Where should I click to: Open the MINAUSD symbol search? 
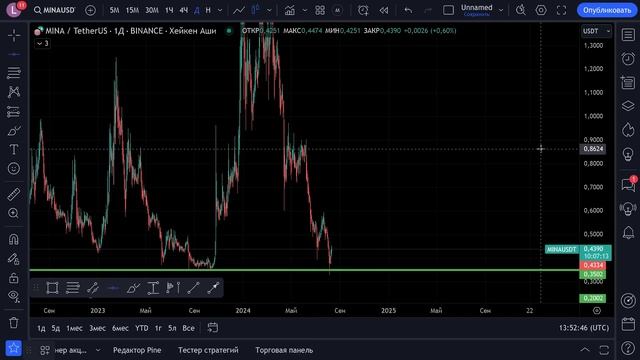(x=55, y=10)
